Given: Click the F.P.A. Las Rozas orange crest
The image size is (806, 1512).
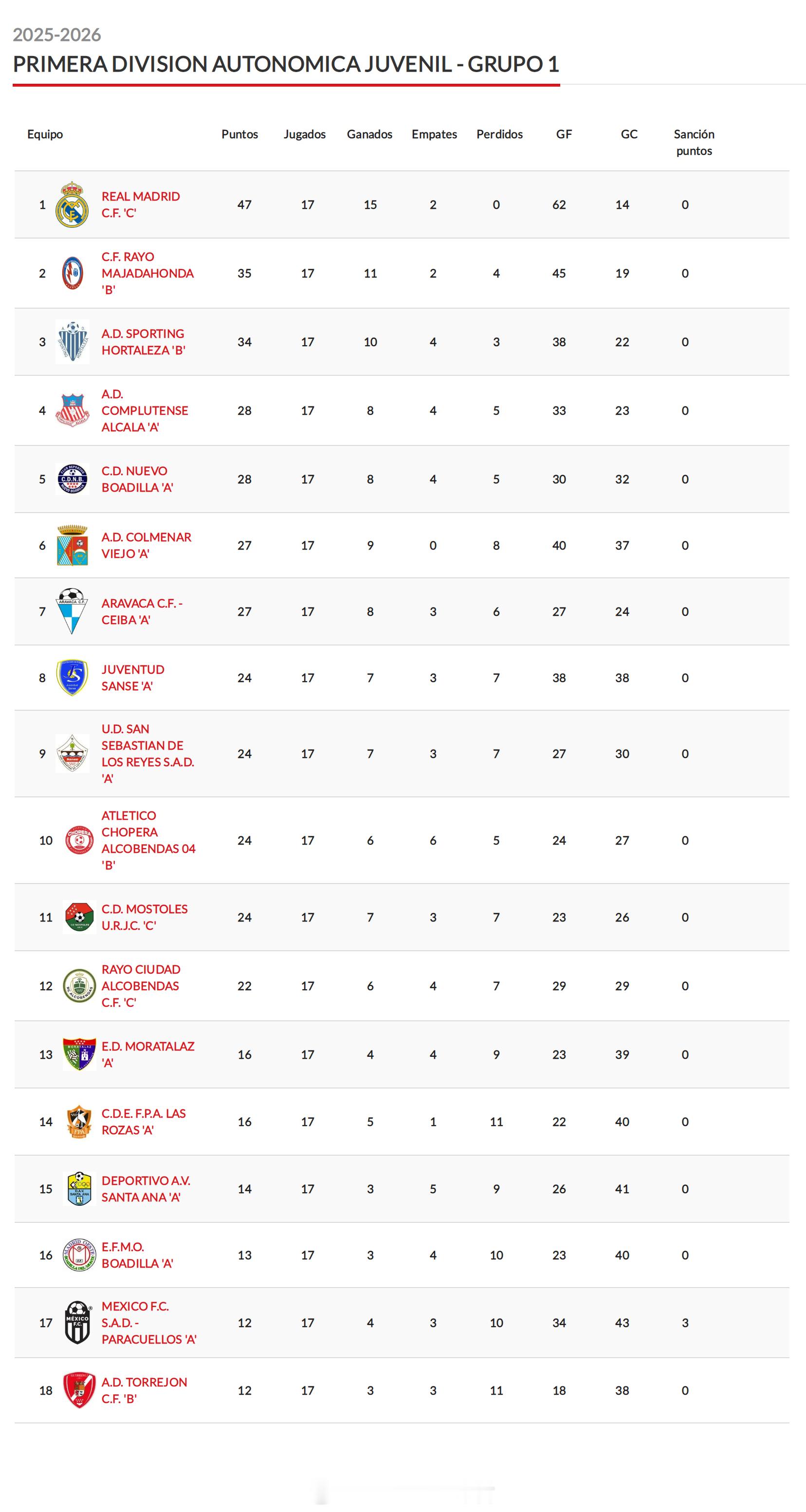Looking at the screenshot, I should pyautogui.click(x=79, y=1122).
